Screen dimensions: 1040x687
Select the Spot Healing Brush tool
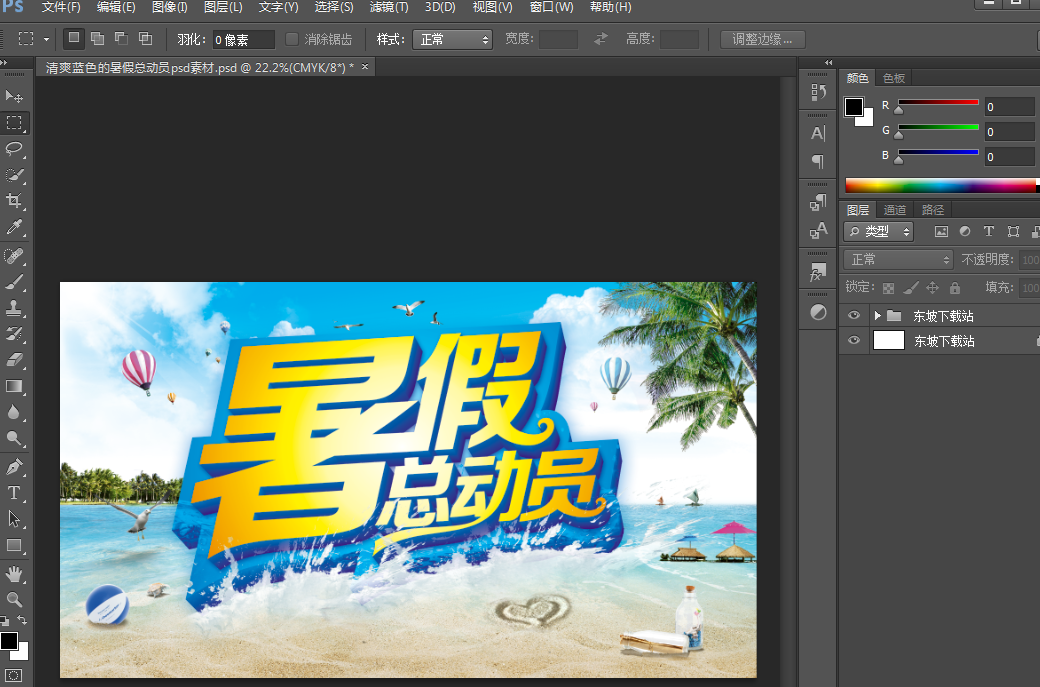[14, 256]
